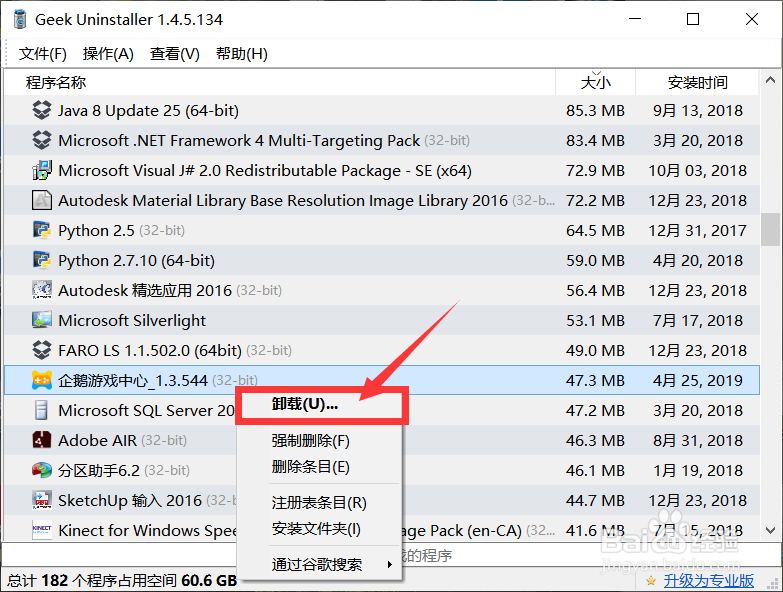783x592 pixels.
Task: Select the Python 2.5 entry
Action: click(x=382, y=230)
